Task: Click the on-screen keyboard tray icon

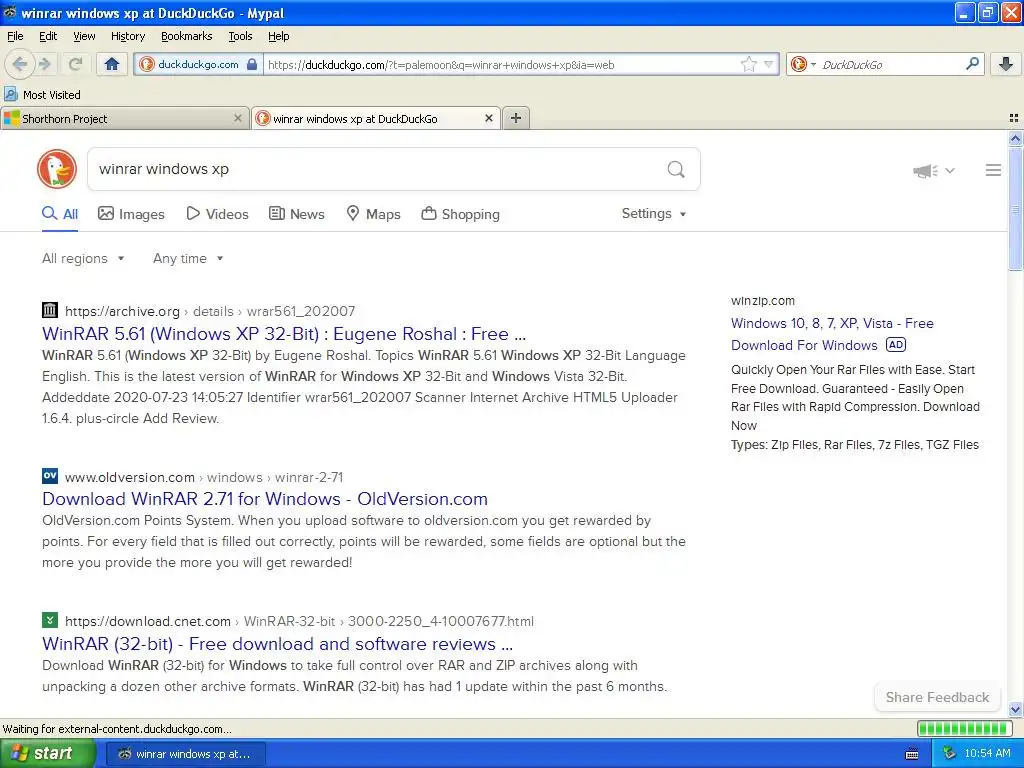Action: (x=912, y=754)
